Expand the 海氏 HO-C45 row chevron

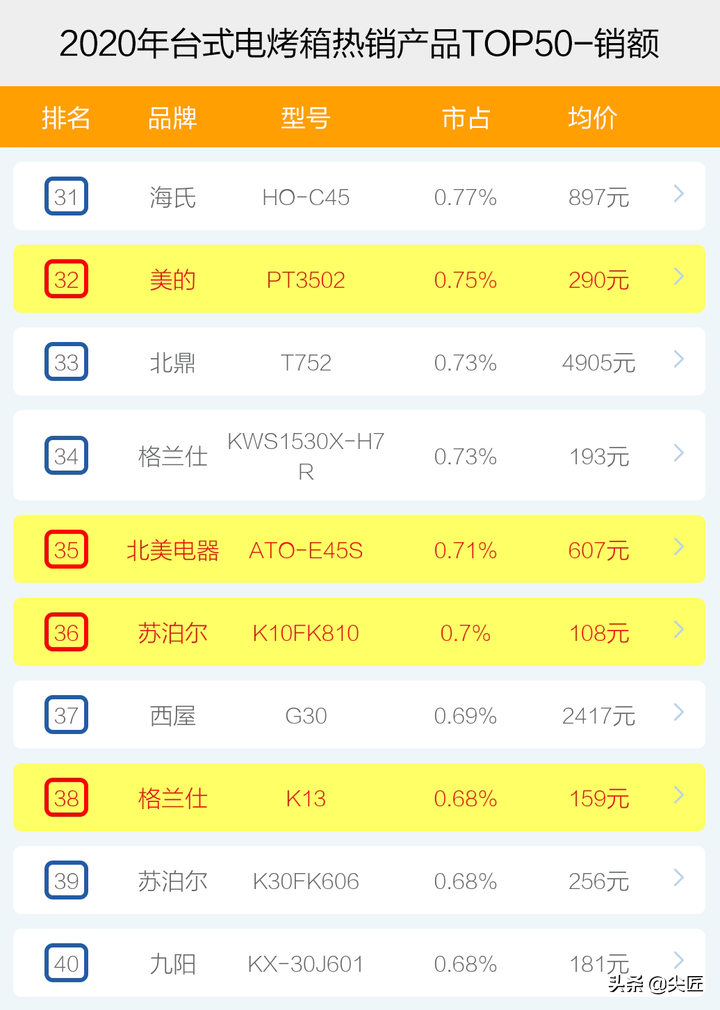678,193
